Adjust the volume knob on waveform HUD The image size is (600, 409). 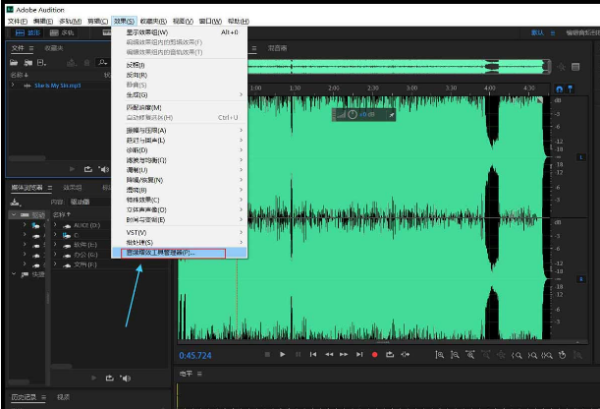click(x=352, y=114)
